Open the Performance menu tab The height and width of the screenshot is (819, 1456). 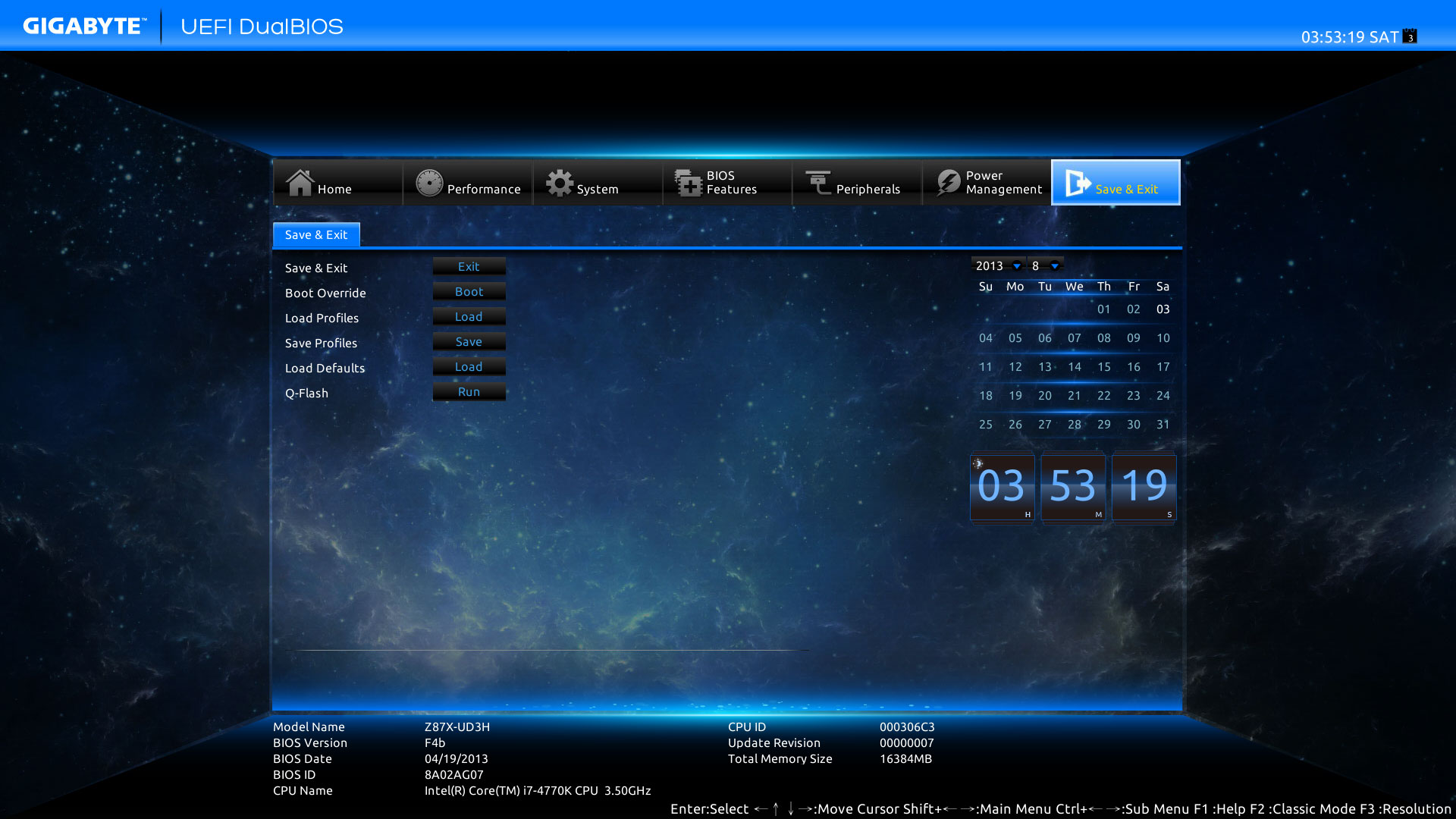point(466,183)
